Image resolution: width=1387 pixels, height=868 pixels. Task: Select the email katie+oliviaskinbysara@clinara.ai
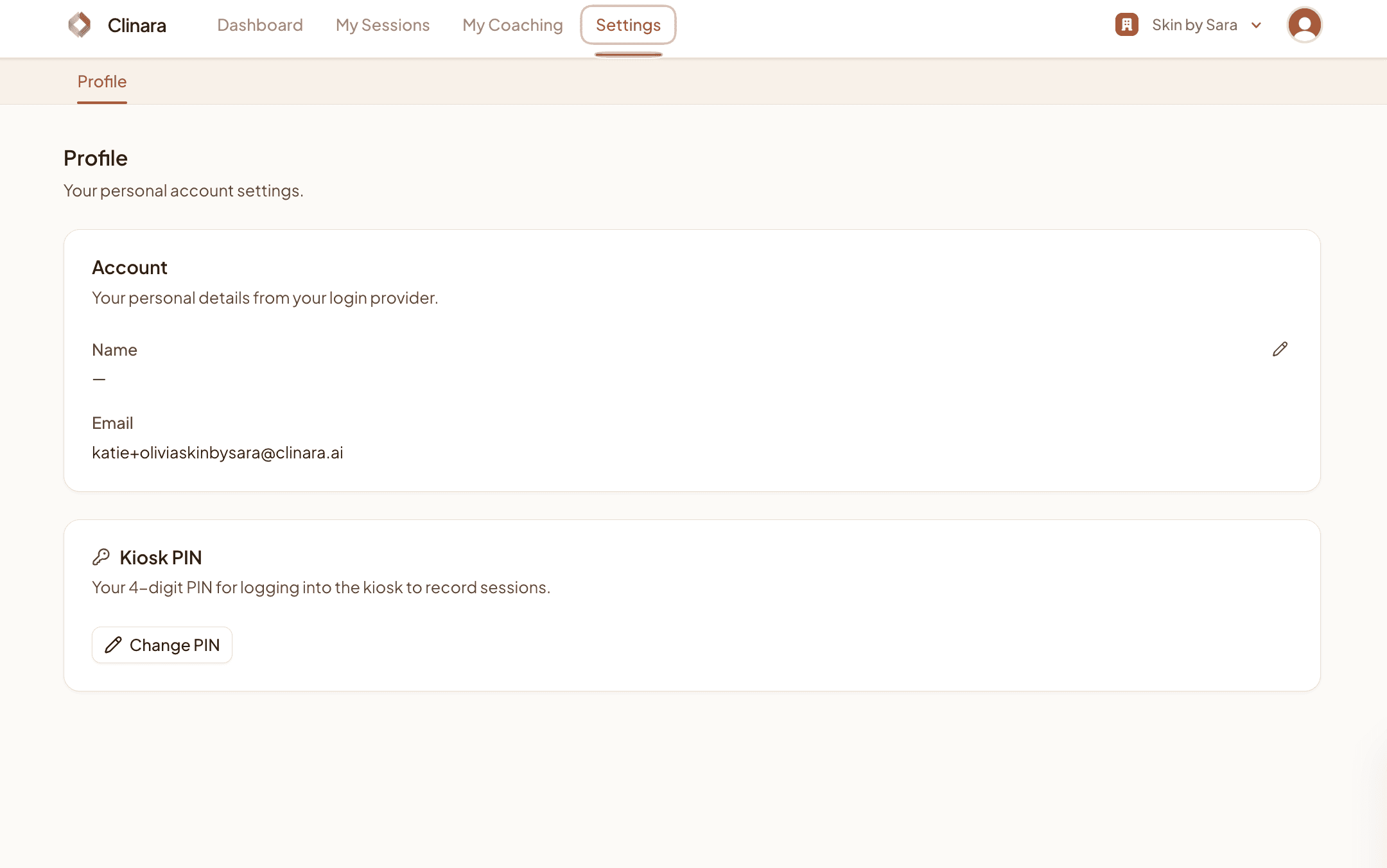click(x=218, y=453)
